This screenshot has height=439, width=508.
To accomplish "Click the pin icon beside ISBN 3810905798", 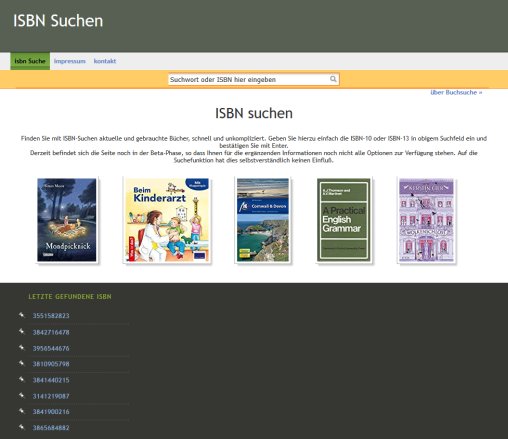I will 22,363.
